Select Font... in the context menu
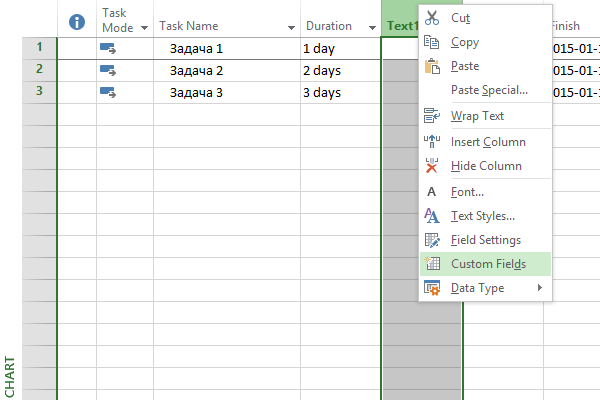This screenshot has height=400, width=600. [x=467, y=191]
